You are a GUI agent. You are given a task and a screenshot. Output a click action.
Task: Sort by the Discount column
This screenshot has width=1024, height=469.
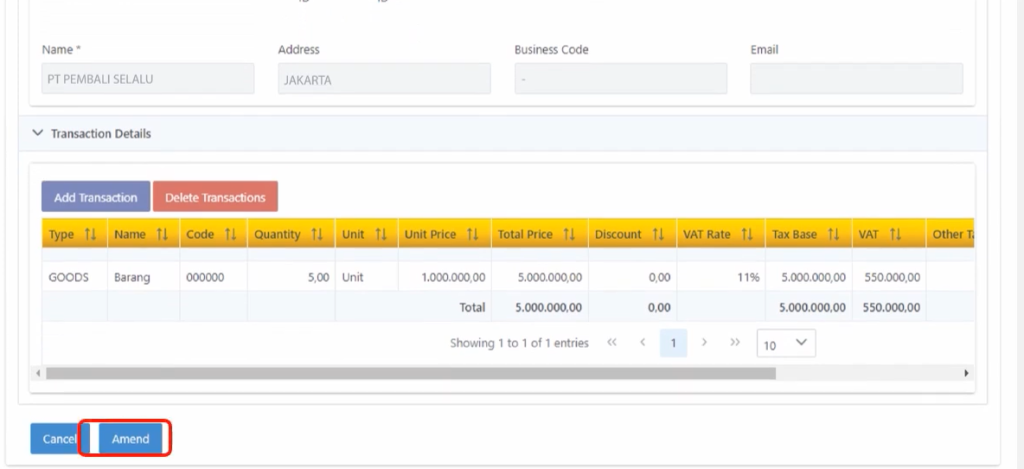[658, 234]
